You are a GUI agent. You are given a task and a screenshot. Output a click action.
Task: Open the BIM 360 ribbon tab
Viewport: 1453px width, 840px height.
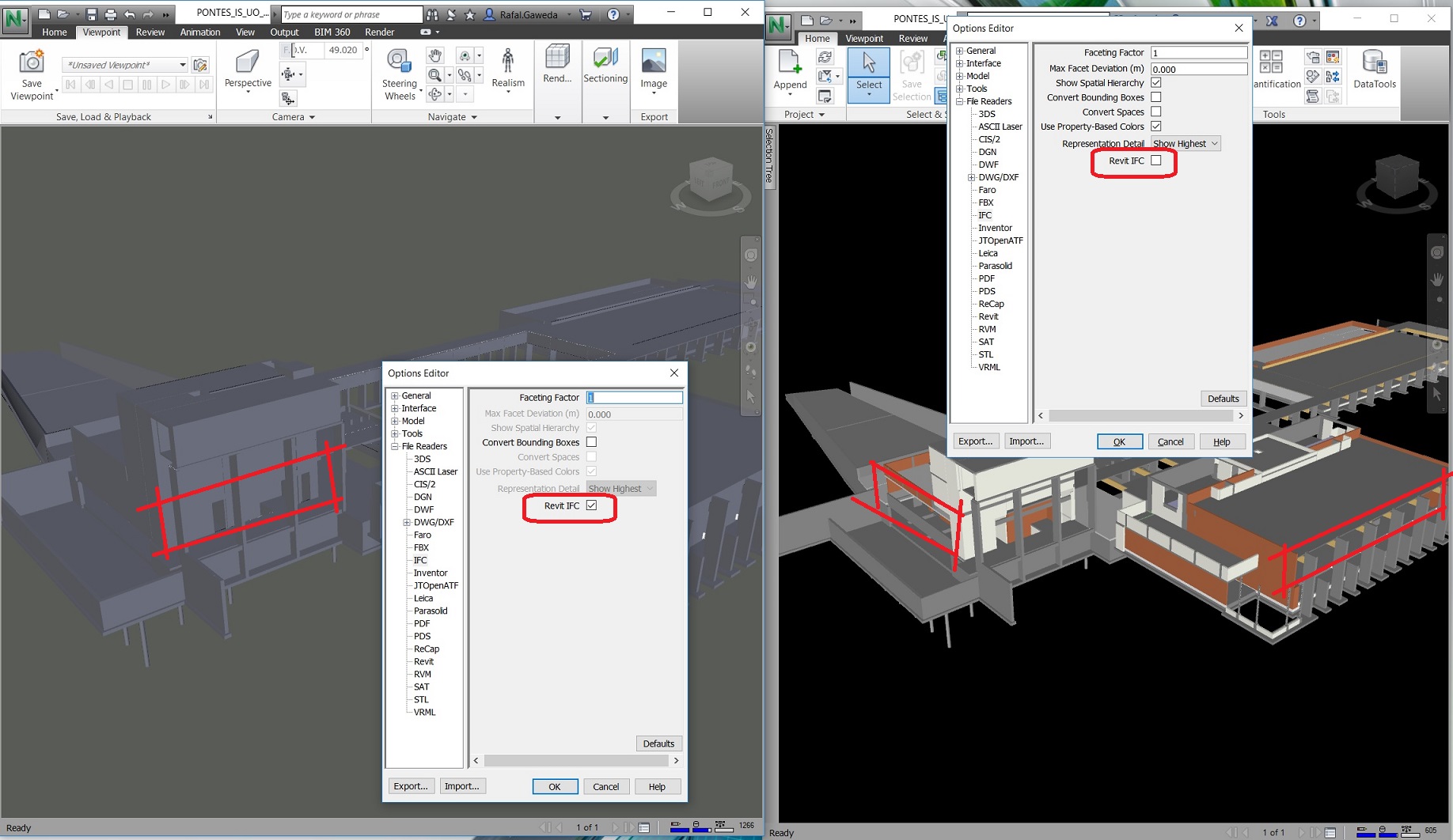tap(332, 32)
